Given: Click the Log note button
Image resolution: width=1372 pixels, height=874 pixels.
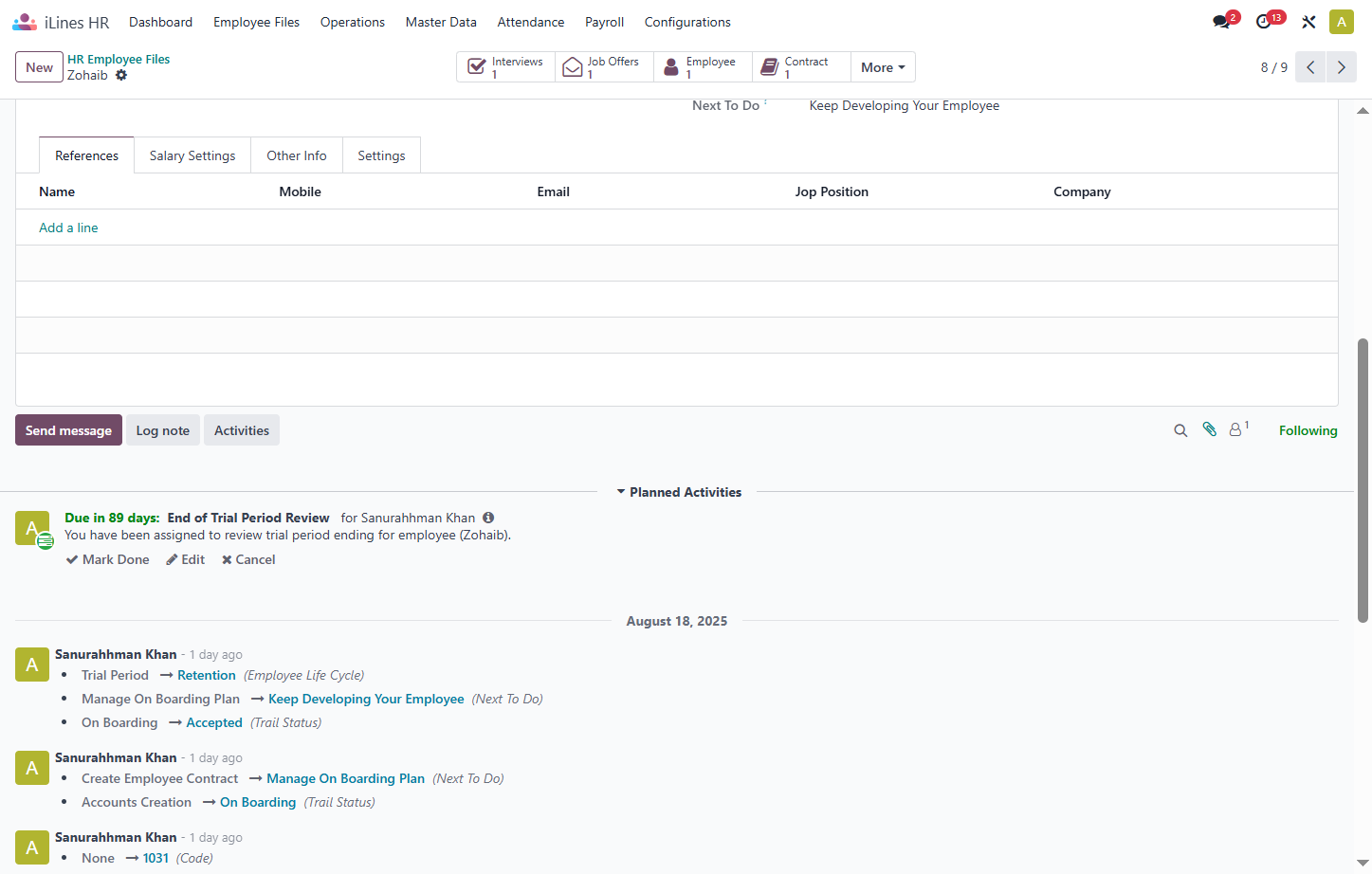Looking at the screenshot, I should pos(163,430).
